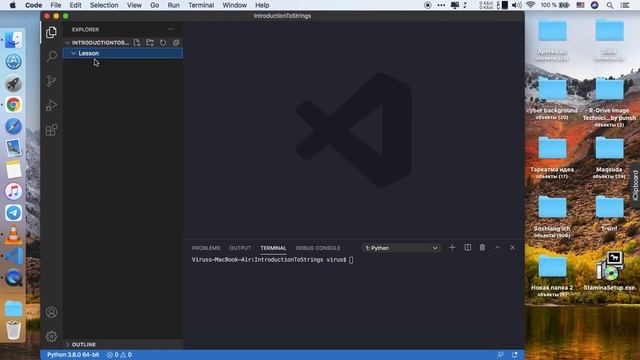This screenshot has height=360, width=640.
Task: Open volume control in menu bar
Action: coord(517,5)
